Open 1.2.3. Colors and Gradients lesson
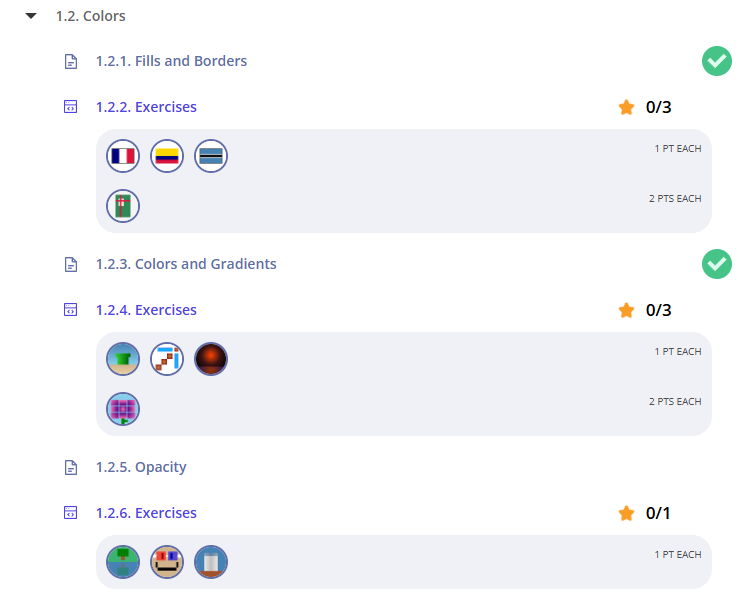This screenshot has height=595, width=741. [x=186, y=264]
